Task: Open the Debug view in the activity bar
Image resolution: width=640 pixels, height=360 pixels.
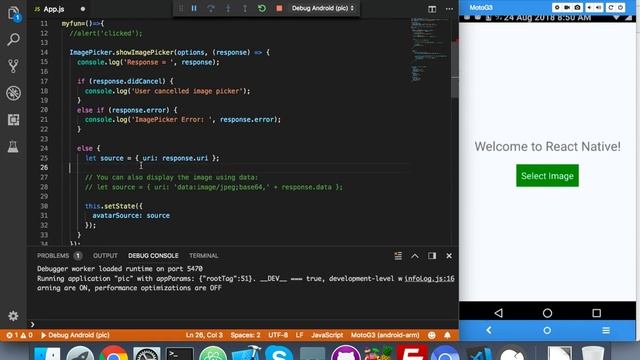Action: coord(13,93)
